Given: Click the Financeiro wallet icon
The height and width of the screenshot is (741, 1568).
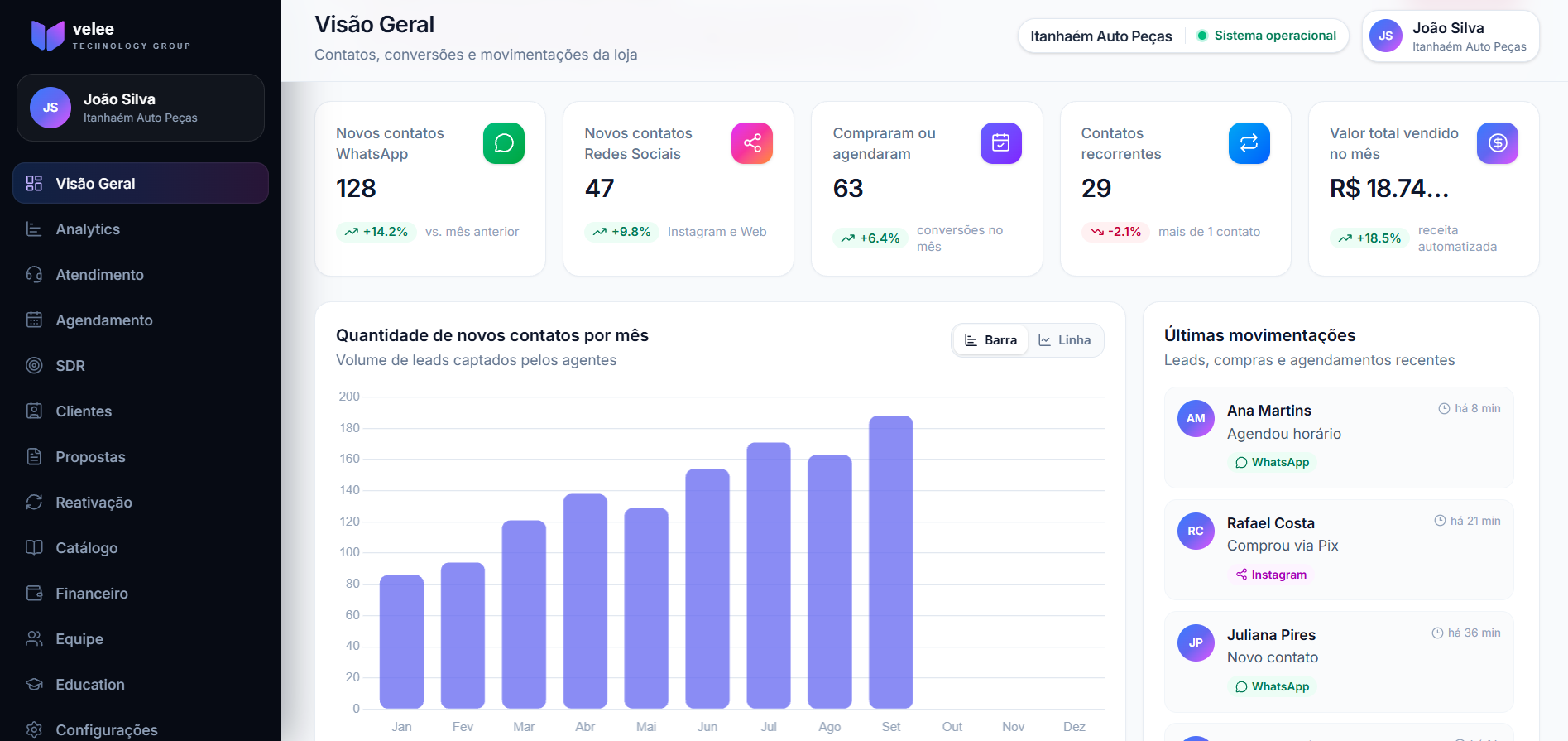Looking at the screenshot, I should click(x=34, y=594).
